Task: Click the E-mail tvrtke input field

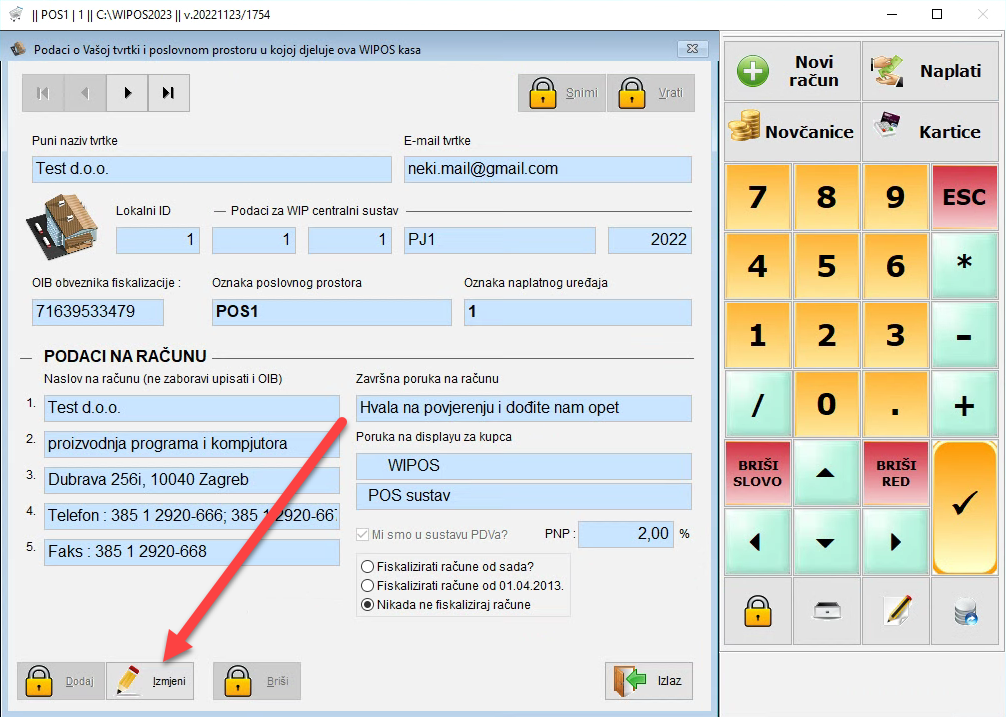Action: tap(547, 169)
